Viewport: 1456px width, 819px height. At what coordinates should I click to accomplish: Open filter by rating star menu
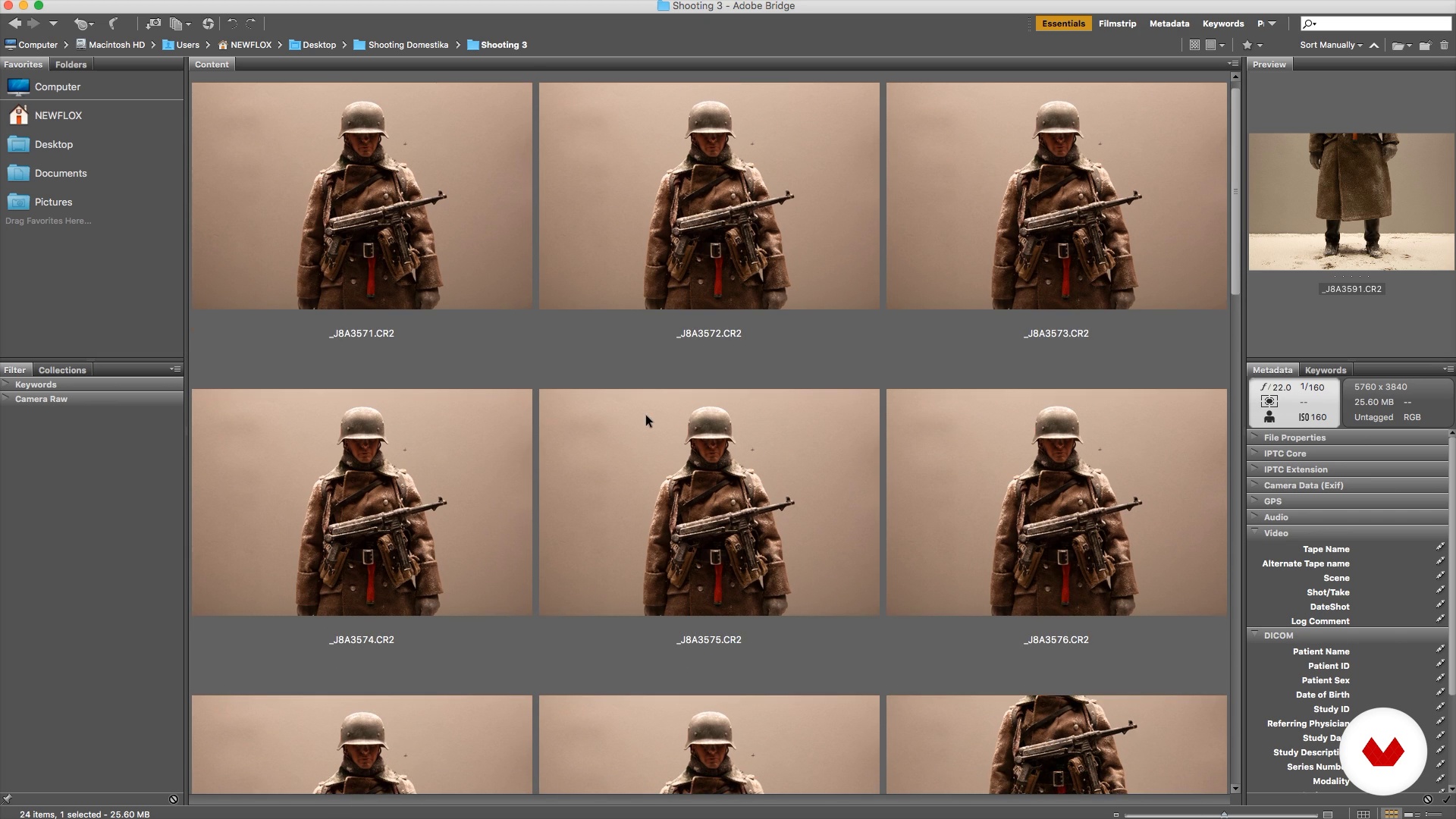(1251, 45)
